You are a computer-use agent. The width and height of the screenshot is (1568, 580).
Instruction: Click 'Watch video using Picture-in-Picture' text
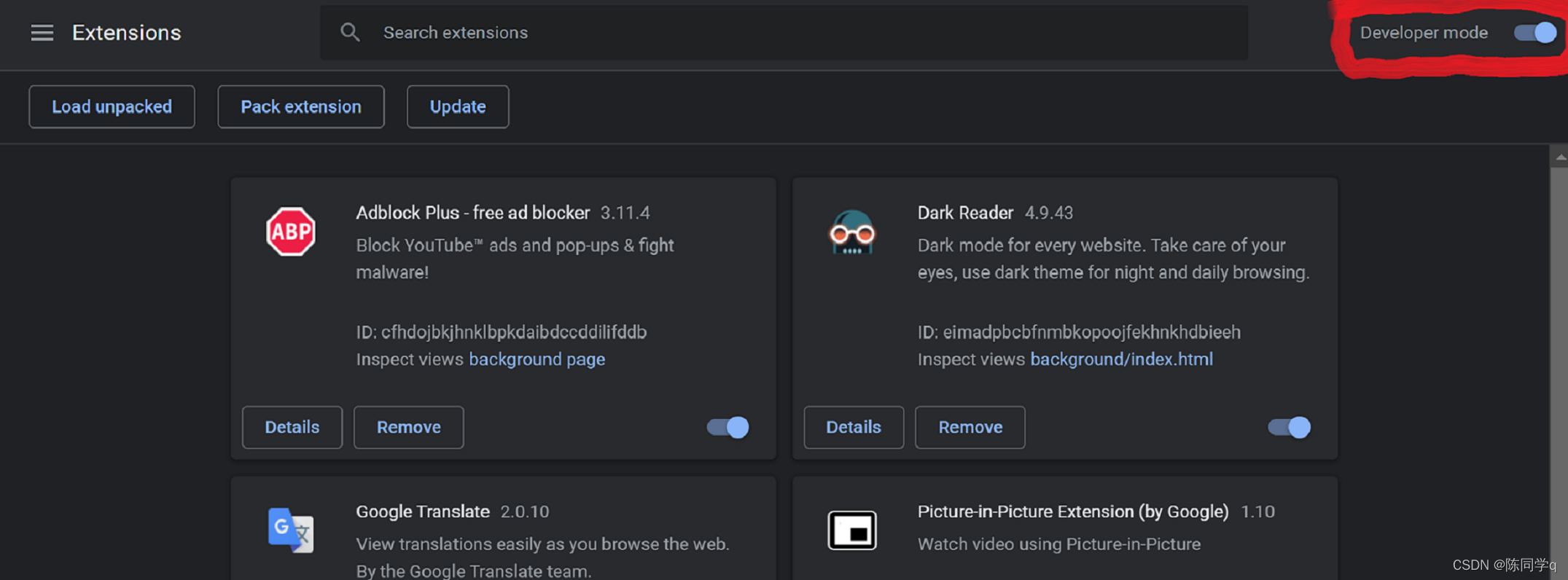tap(1058, 544)
